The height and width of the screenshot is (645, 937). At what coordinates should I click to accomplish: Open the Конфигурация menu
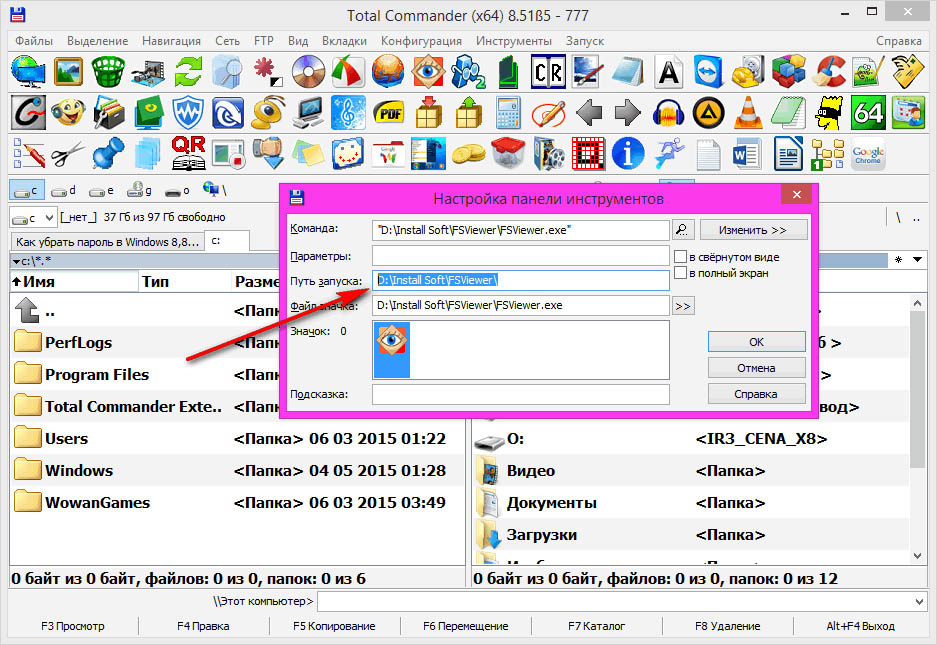[421, 41]
